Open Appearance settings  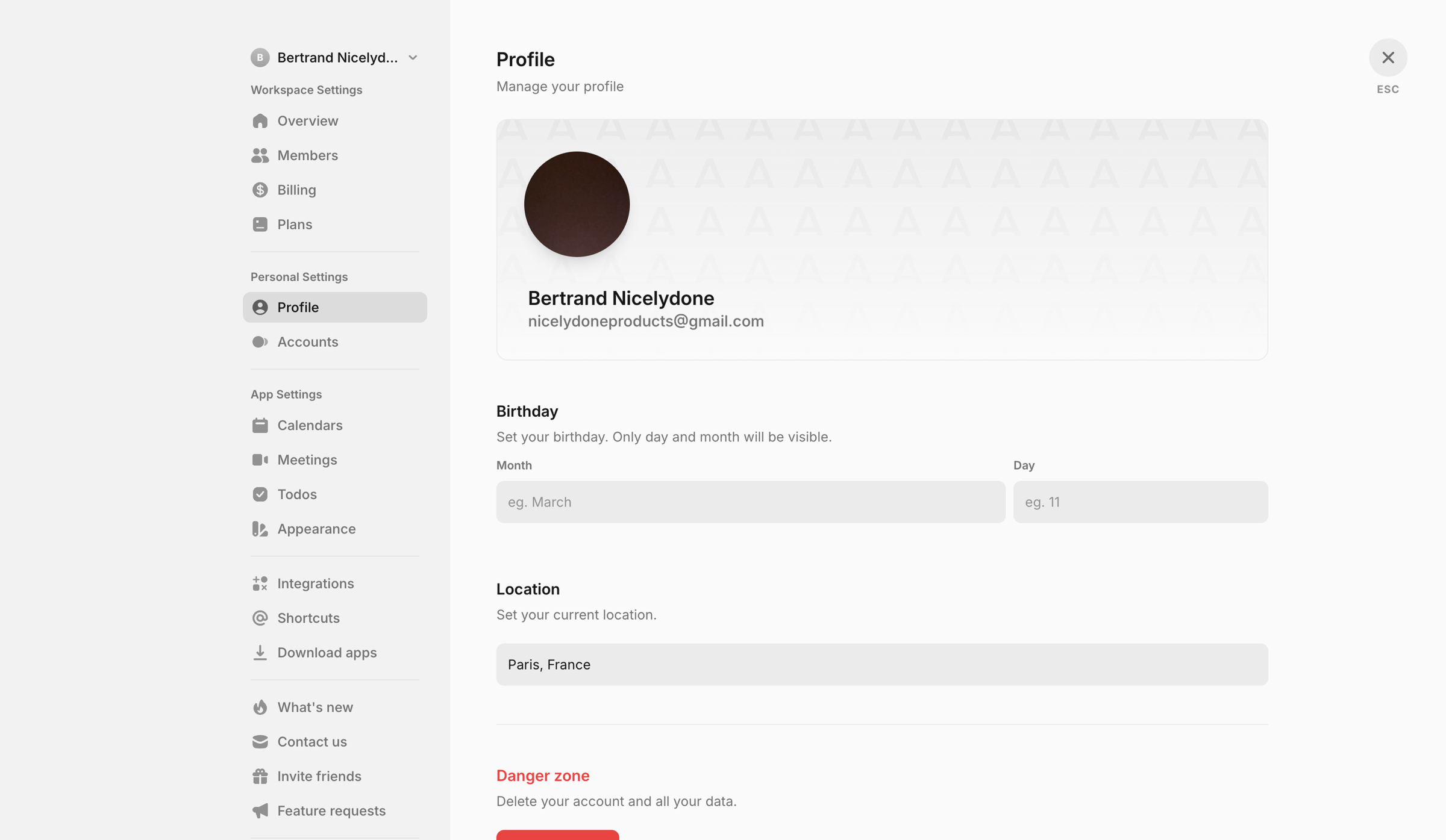click(334, 529)
